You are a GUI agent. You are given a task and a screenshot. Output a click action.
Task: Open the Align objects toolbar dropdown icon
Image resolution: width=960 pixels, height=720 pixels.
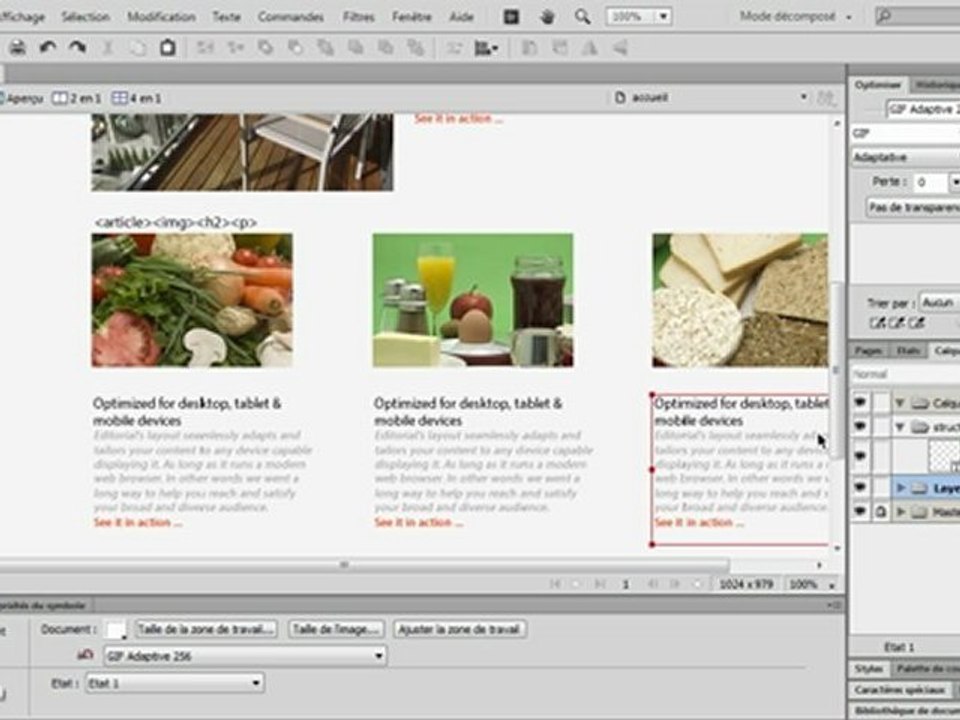pos(486,48)
